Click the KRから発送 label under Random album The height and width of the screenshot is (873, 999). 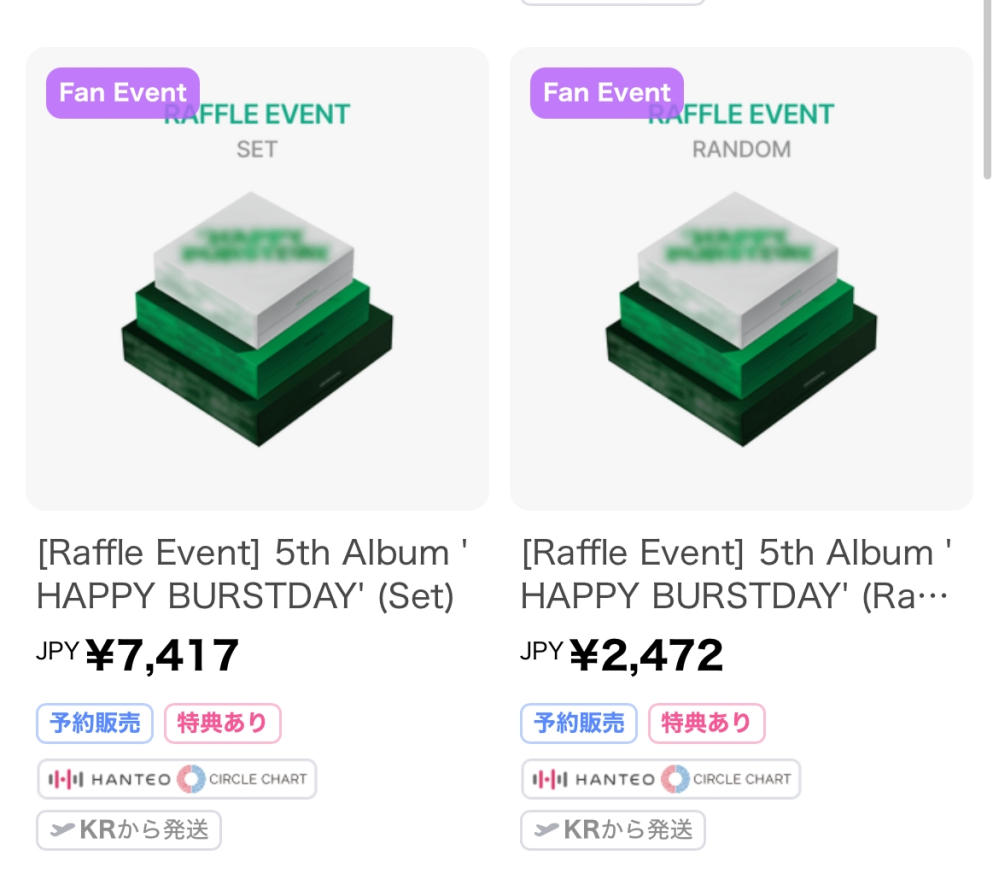[x=628, y=830]
